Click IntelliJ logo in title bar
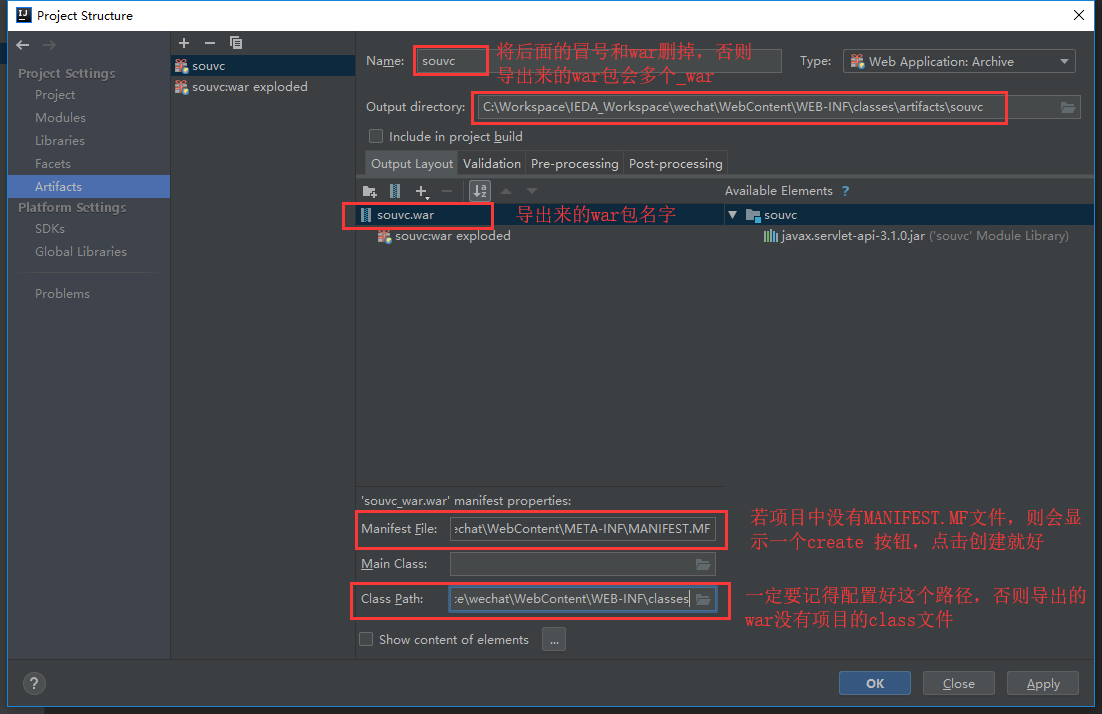The width and height of the screenshot is (1102, 714). [x=23, y=15]
